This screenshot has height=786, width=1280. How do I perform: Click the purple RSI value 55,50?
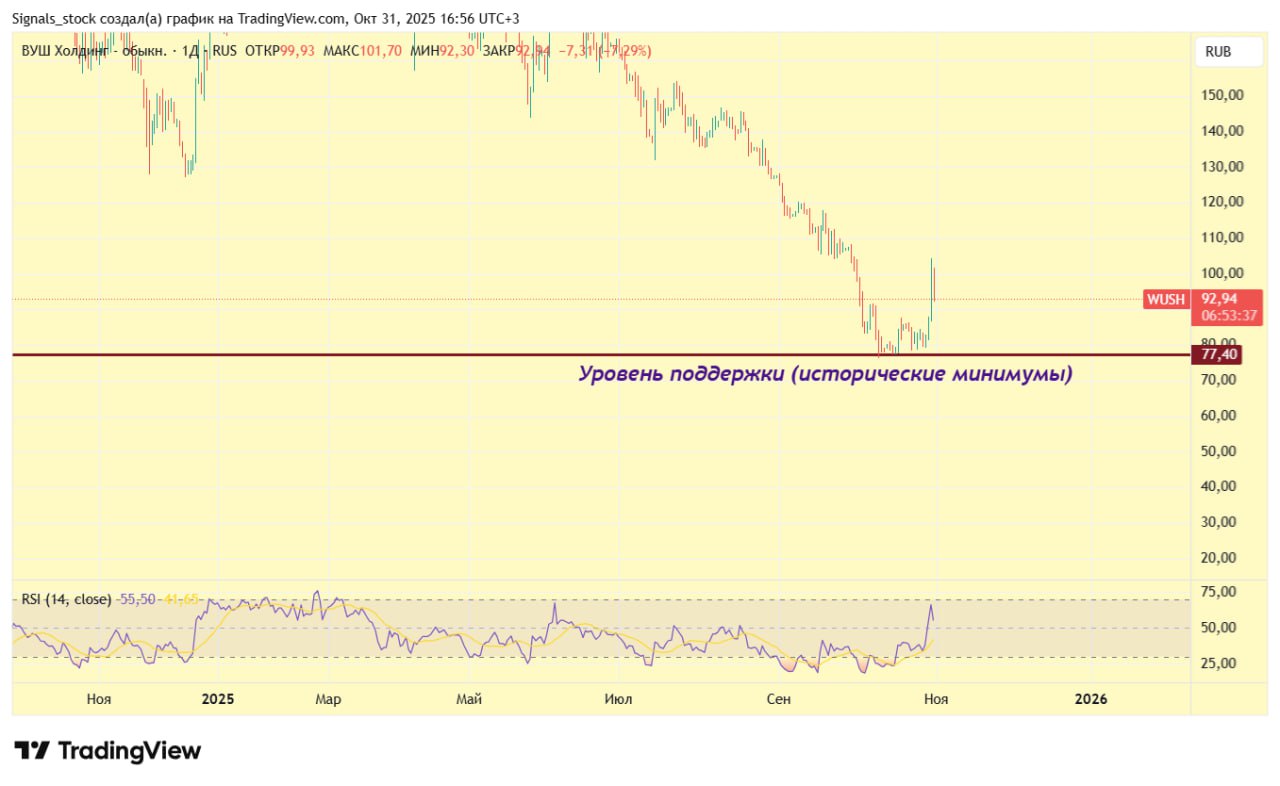pos(137,599)
